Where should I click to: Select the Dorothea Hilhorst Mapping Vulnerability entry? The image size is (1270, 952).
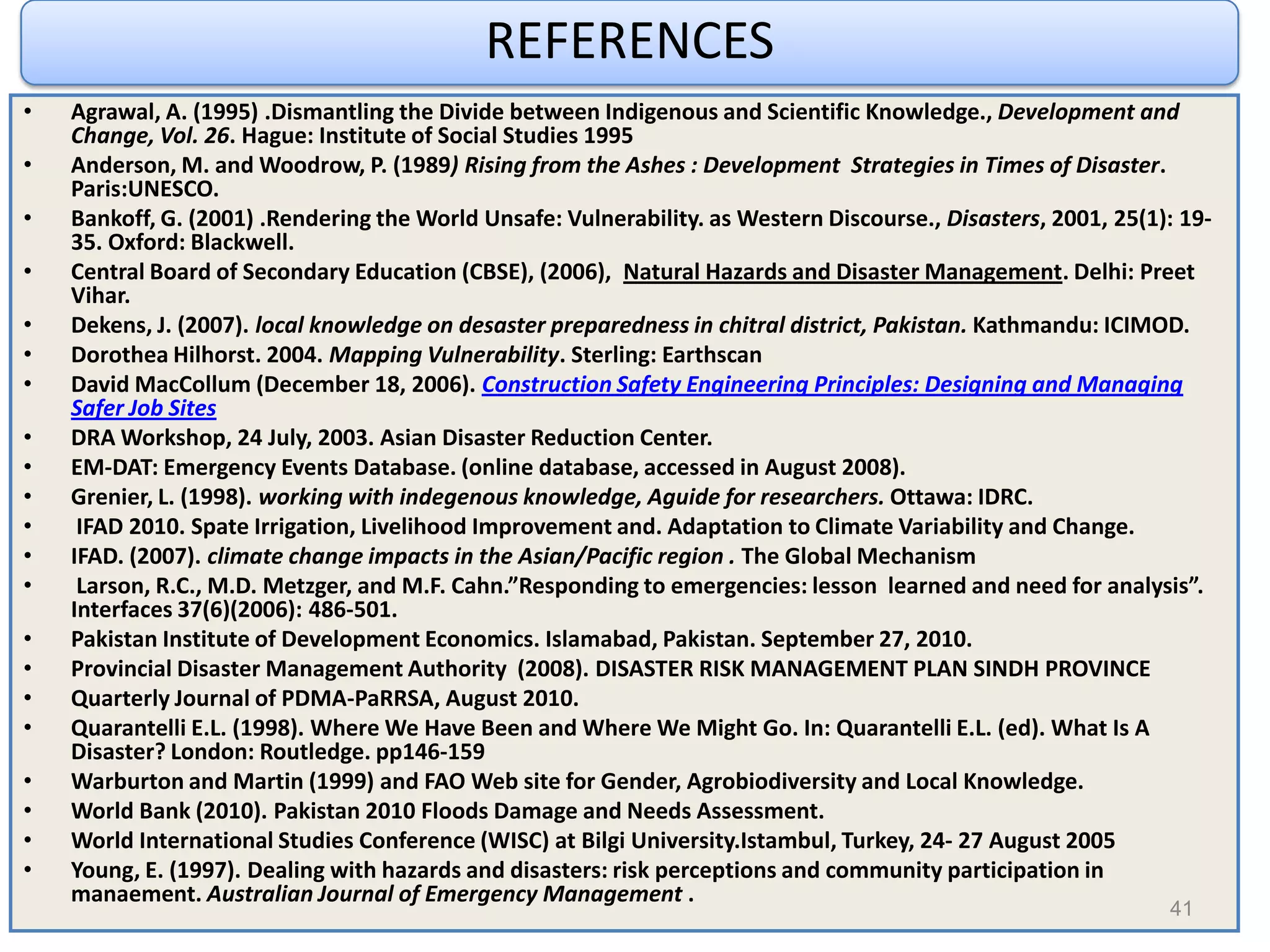(416, 355)
